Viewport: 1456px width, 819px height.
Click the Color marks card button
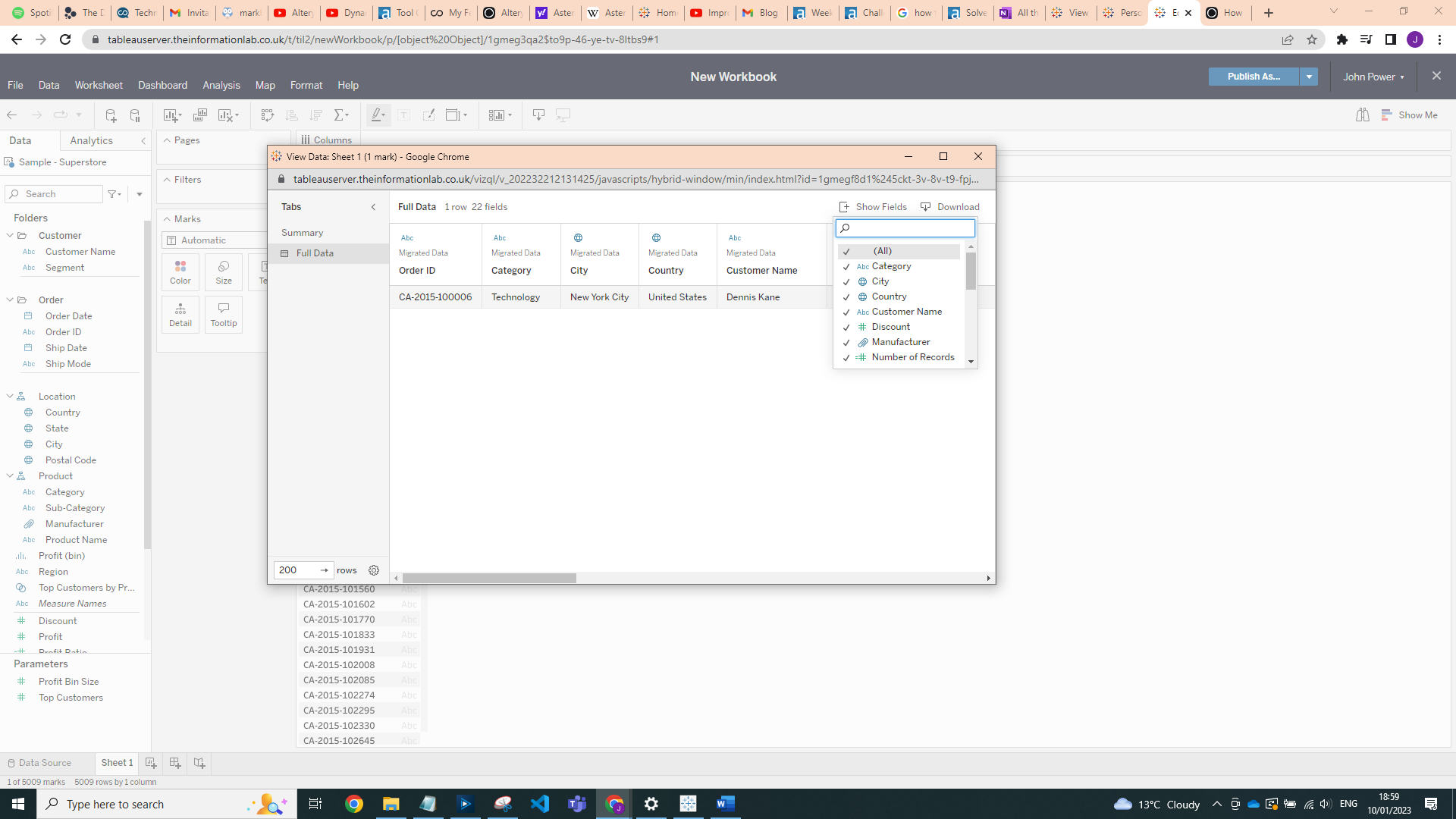pos(180,272)
